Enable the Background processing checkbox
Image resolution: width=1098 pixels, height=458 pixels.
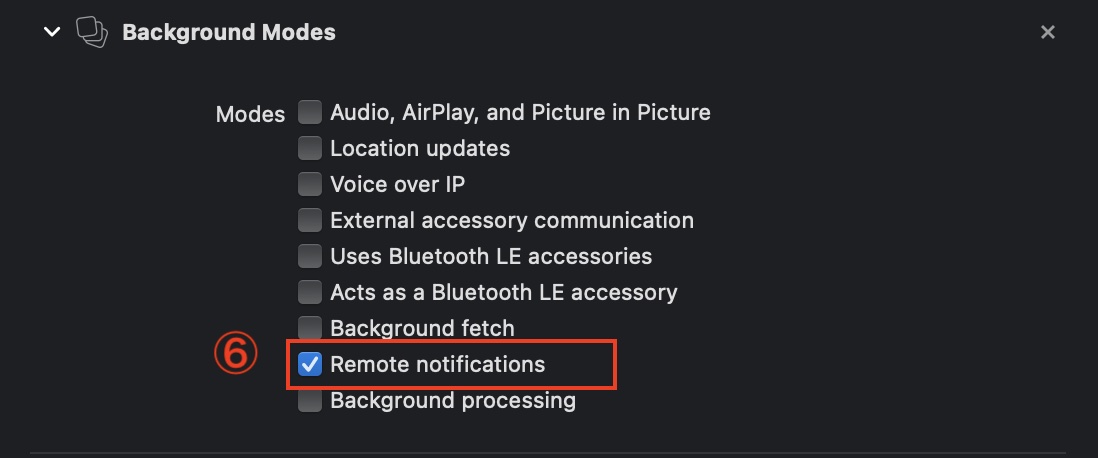(x=310, y=401)
